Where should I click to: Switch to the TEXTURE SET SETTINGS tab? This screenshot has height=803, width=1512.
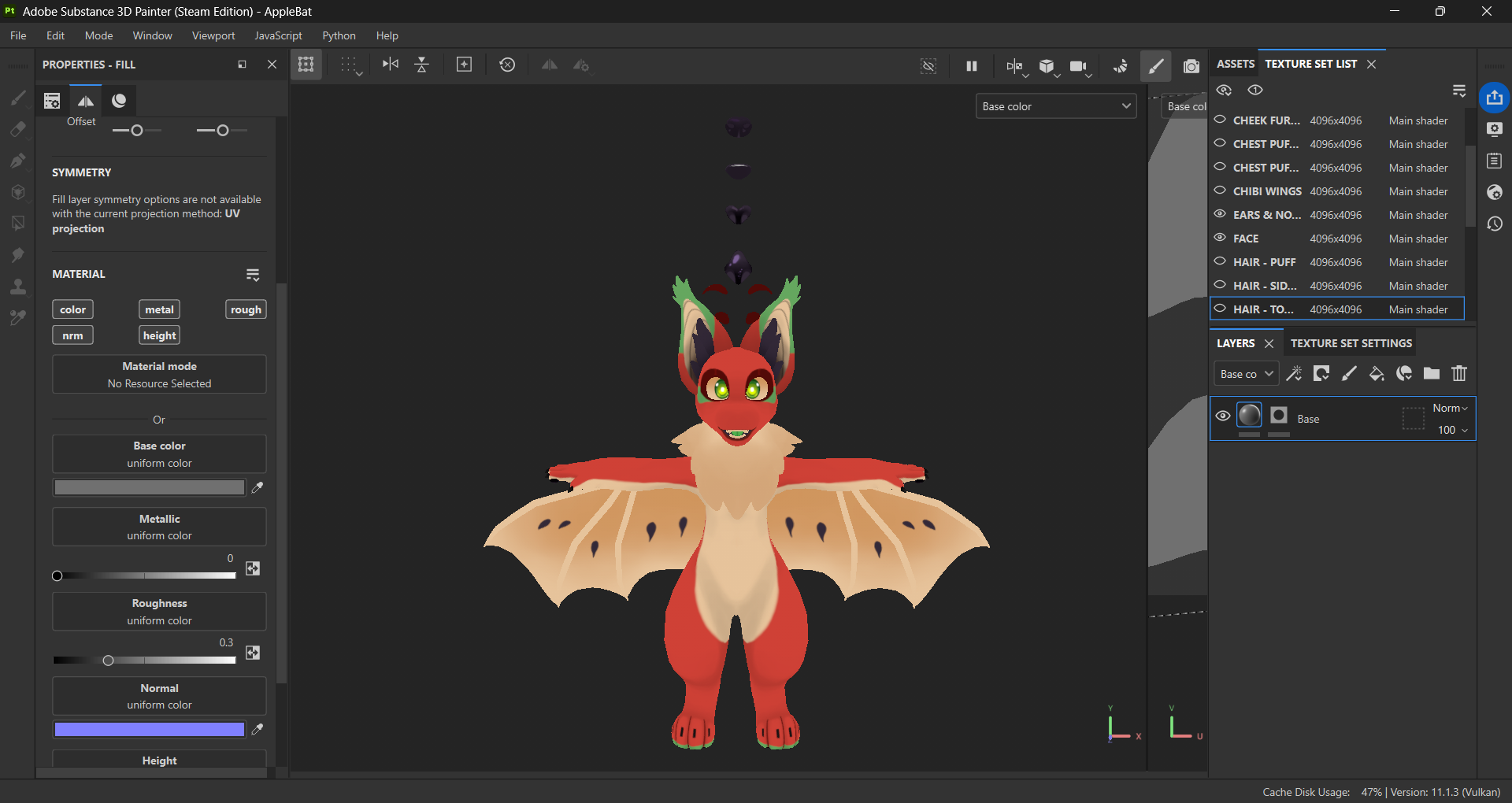1351,343
